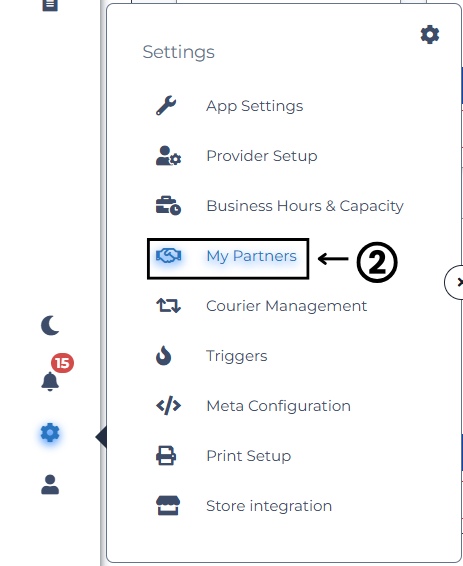Click the Provider Setup user-gear icon
Viewport: 463px width, 566px height.
pos(168,156)
